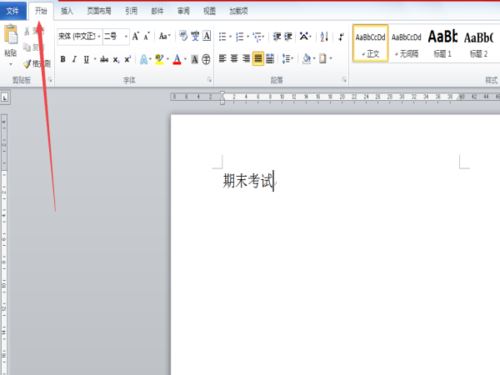Apply the 标题 1 heading style
This screenshot has height=375, width=500.
[x=443, y=43]
